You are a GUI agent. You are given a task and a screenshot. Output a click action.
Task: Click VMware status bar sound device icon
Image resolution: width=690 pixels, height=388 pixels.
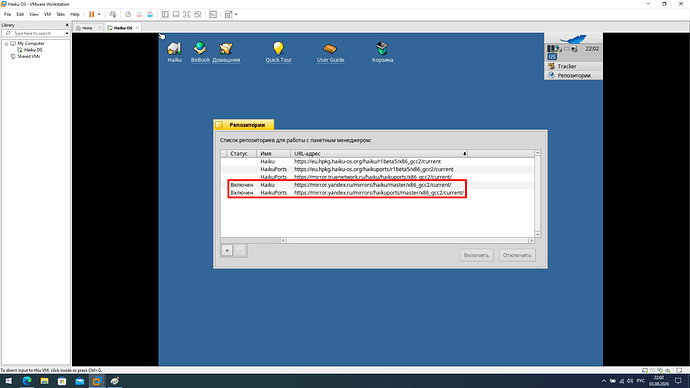[668, 370]
